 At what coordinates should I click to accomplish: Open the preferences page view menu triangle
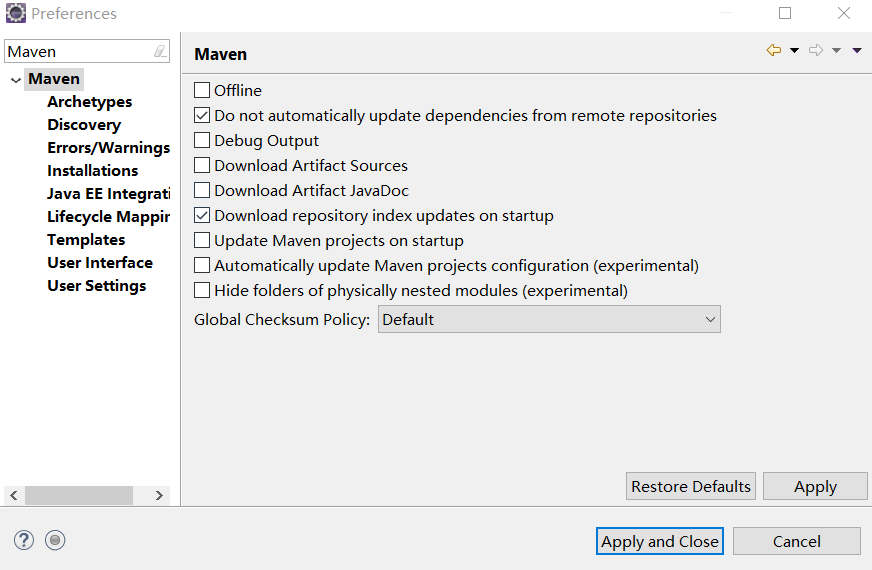pyautogui.click(x=857, y=51)
